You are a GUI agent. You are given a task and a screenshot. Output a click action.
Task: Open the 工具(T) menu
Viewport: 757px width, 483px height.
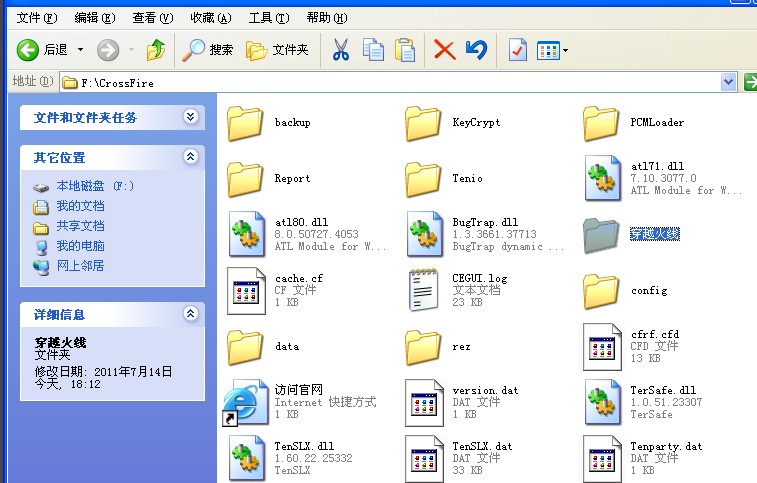269,18
